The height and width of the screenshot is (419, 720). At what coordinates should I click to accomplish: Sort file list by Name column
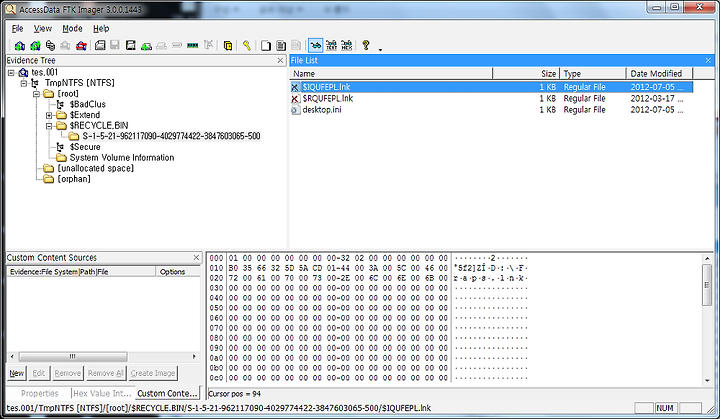(391, 74)
